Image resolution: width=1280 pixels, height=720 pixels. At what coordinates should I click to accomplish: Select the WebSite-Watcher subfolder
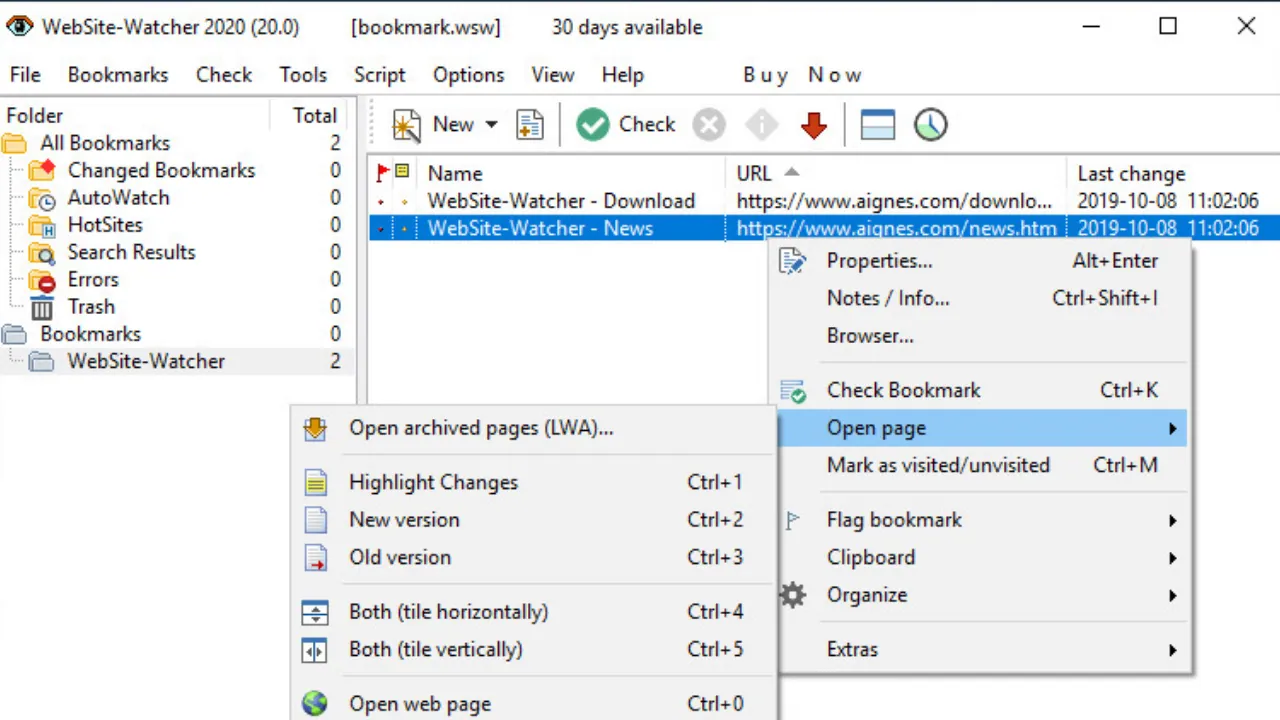[146, 361]
